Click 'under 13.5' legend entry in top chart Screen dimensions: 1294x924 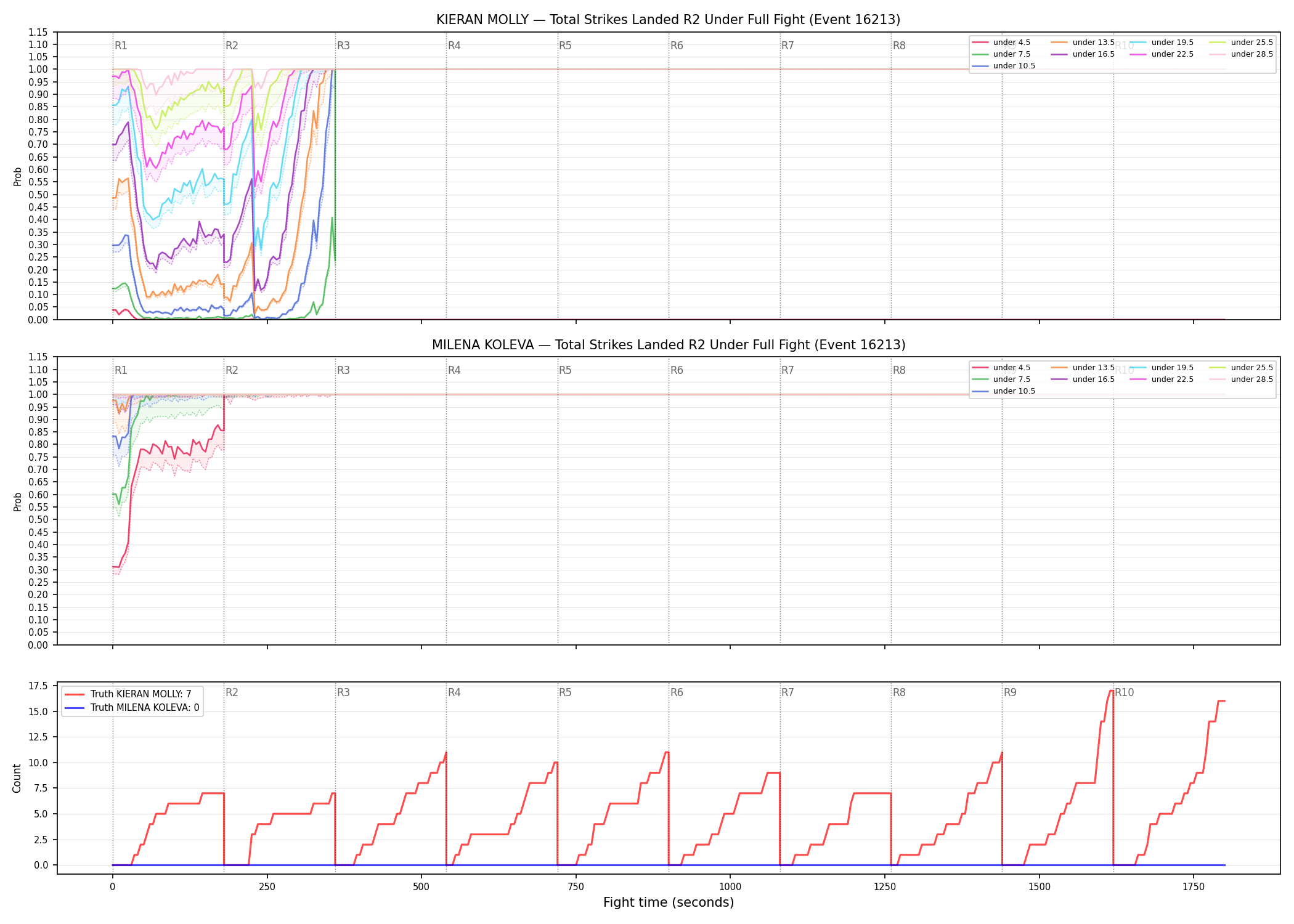click(1083, 43)
